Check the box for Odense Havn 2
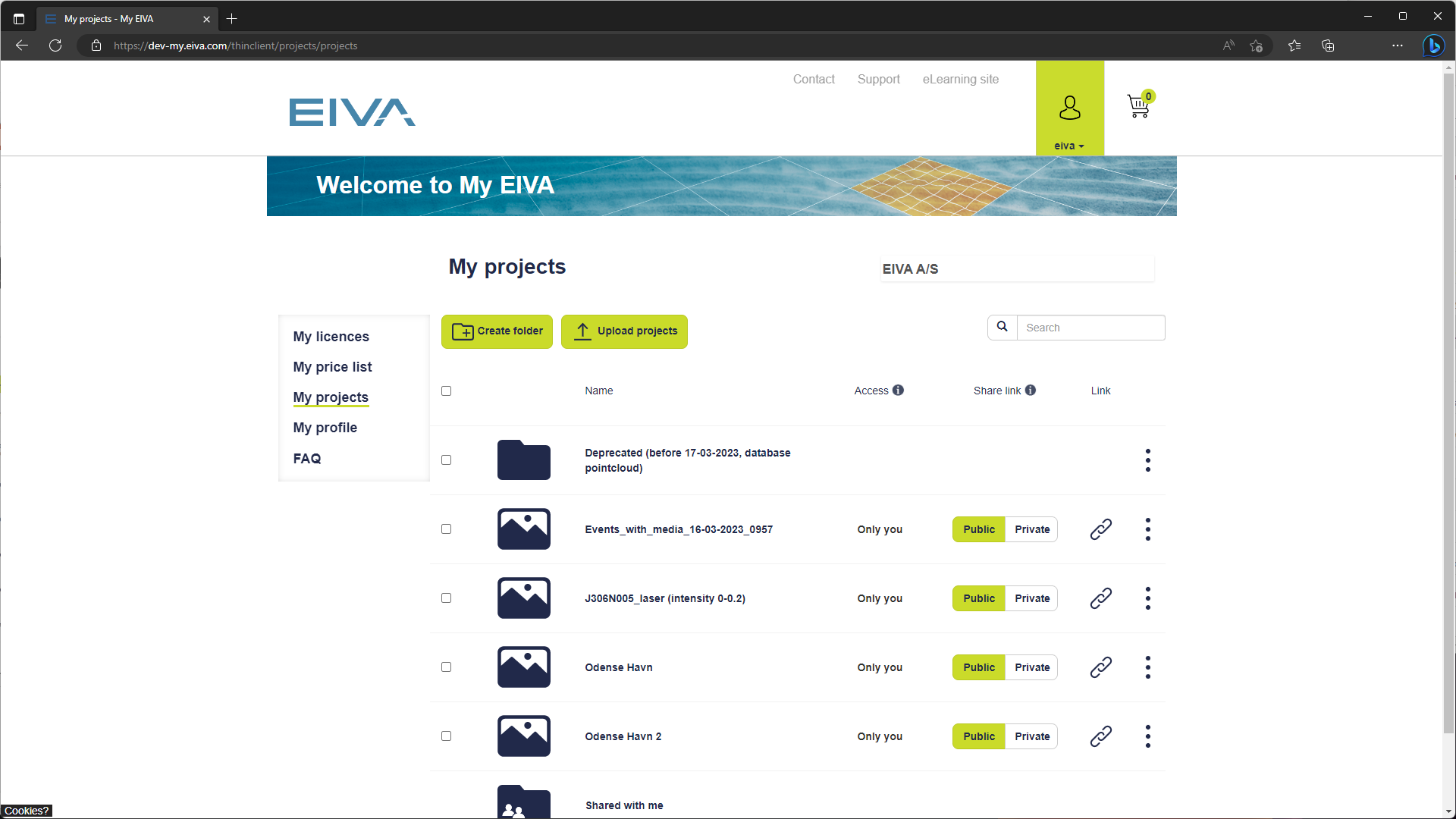This screenshot has height=819, width=1456. coord(446,736)
